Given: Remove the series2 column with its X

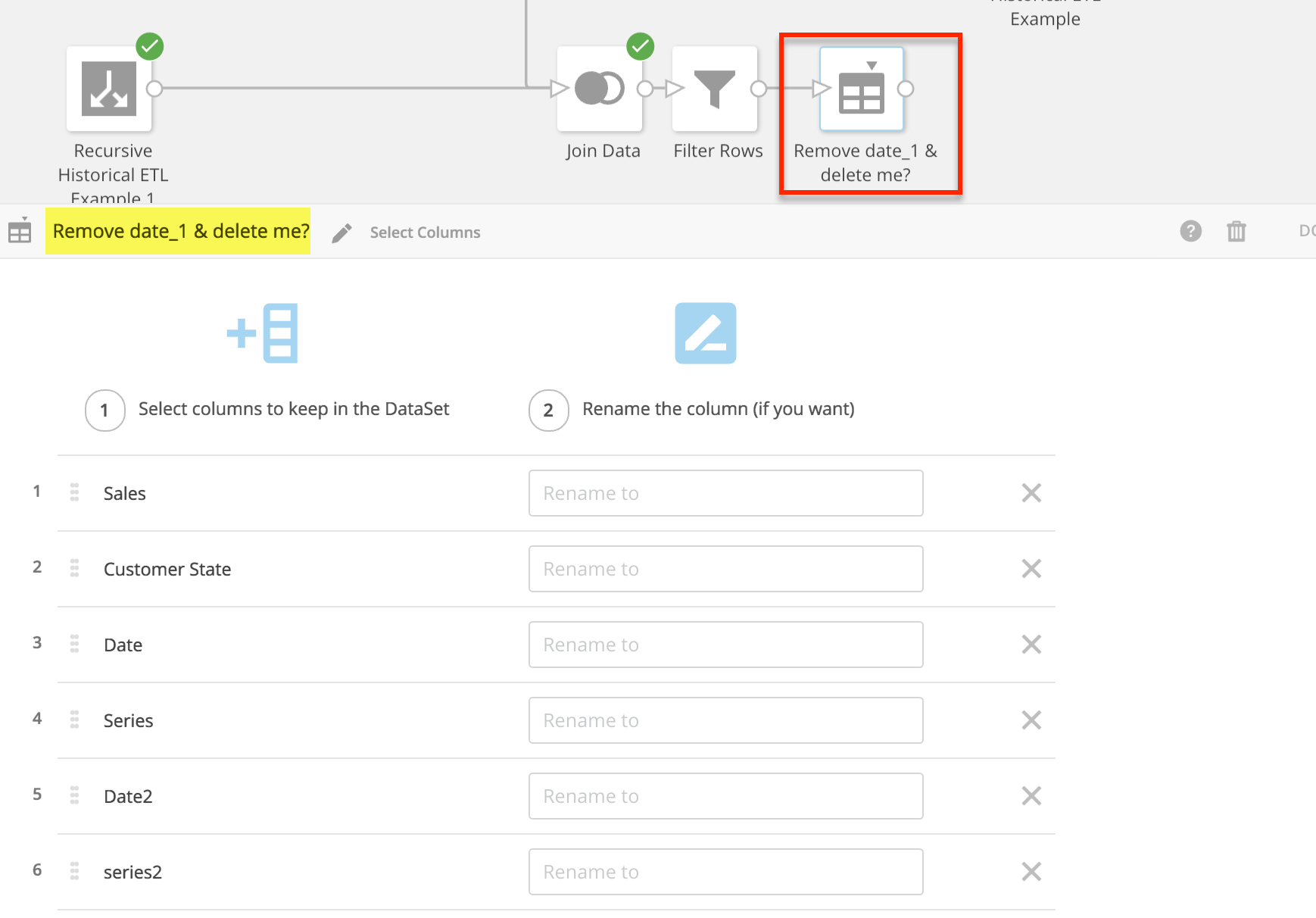Looking at the screenshot, I should coord(1031,872).
